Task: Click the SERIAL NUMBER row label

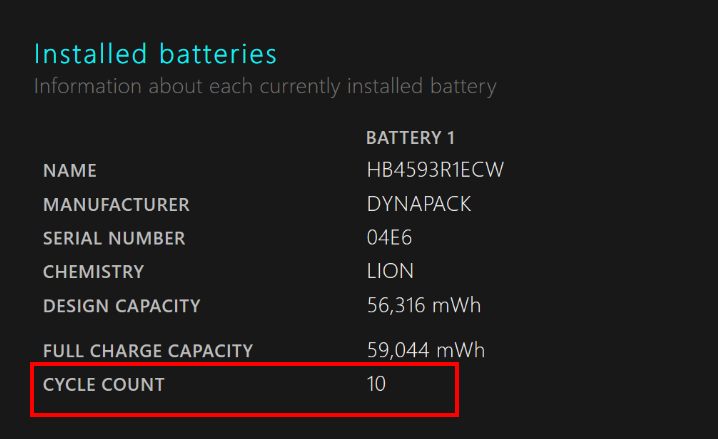Action: pyautogui.click(x=114, y=239)
